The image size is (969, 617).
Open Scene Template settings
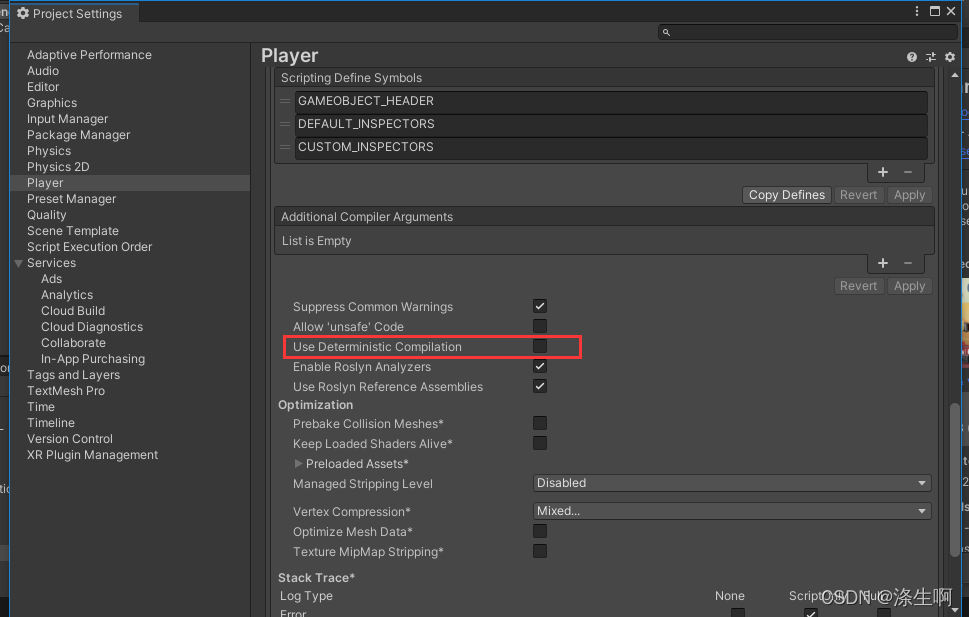pyautogui.click(x=72, y=231)
